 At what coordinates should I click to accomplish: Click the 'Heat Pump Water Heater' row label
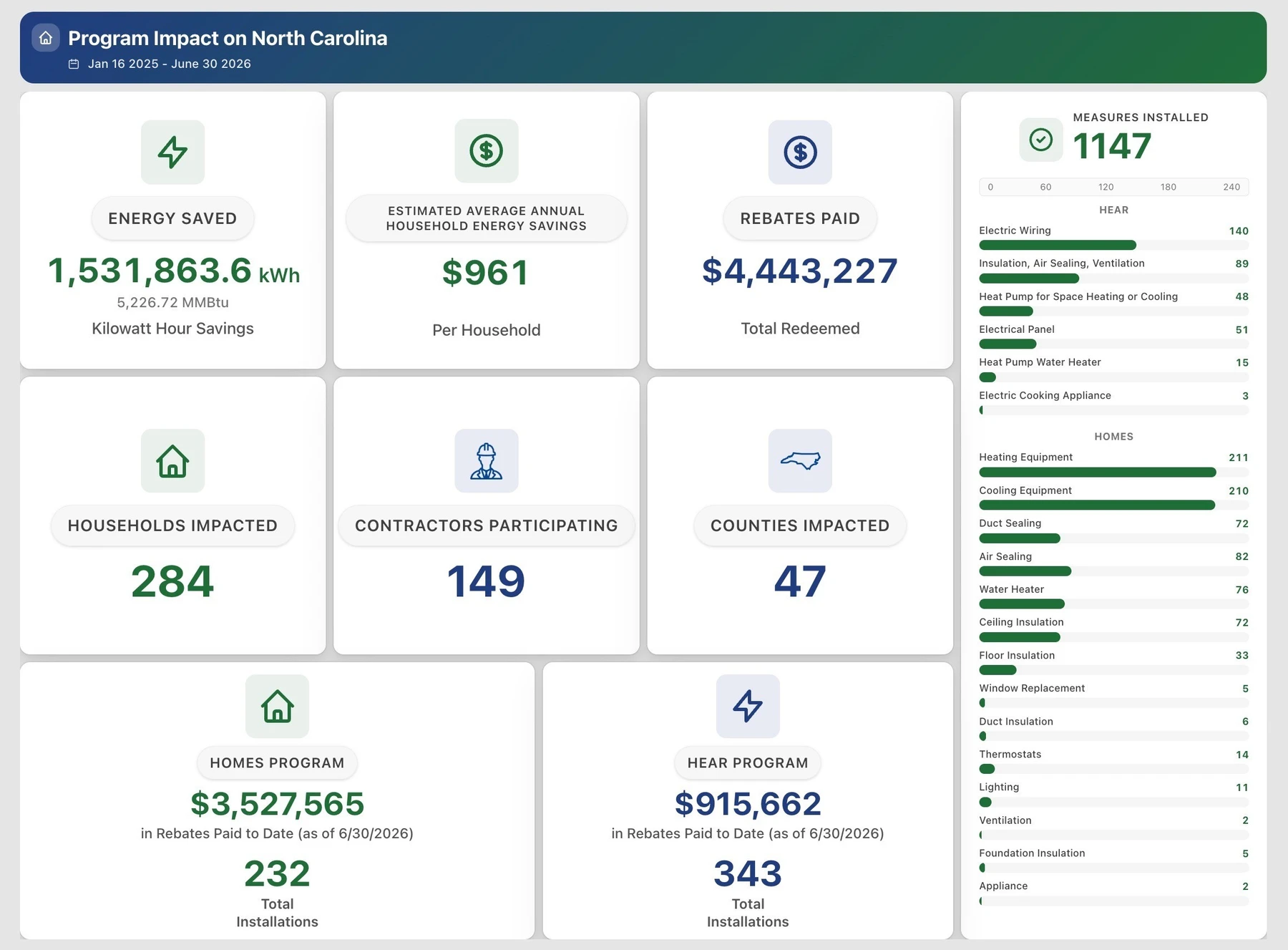click(1040, 362)
